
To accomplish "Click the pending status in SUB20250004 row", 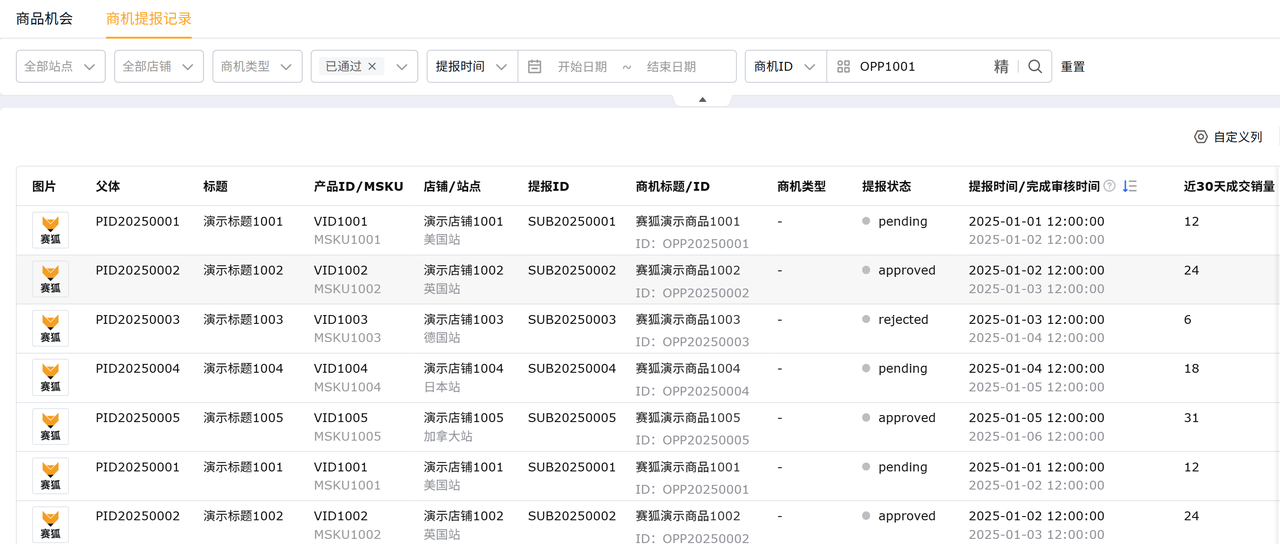I will 903,369.
